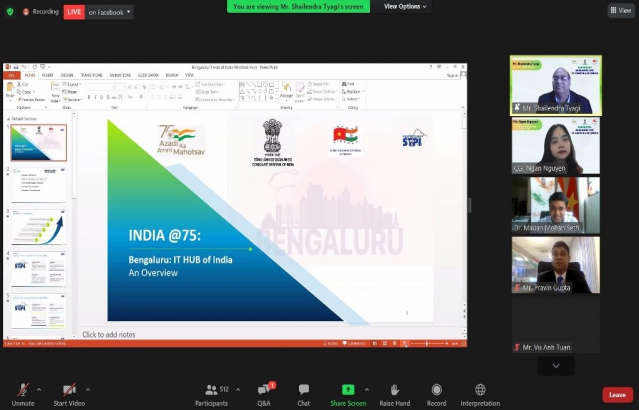
Task: Click the Find button in Editing group
Action: [x=348, y=84]
